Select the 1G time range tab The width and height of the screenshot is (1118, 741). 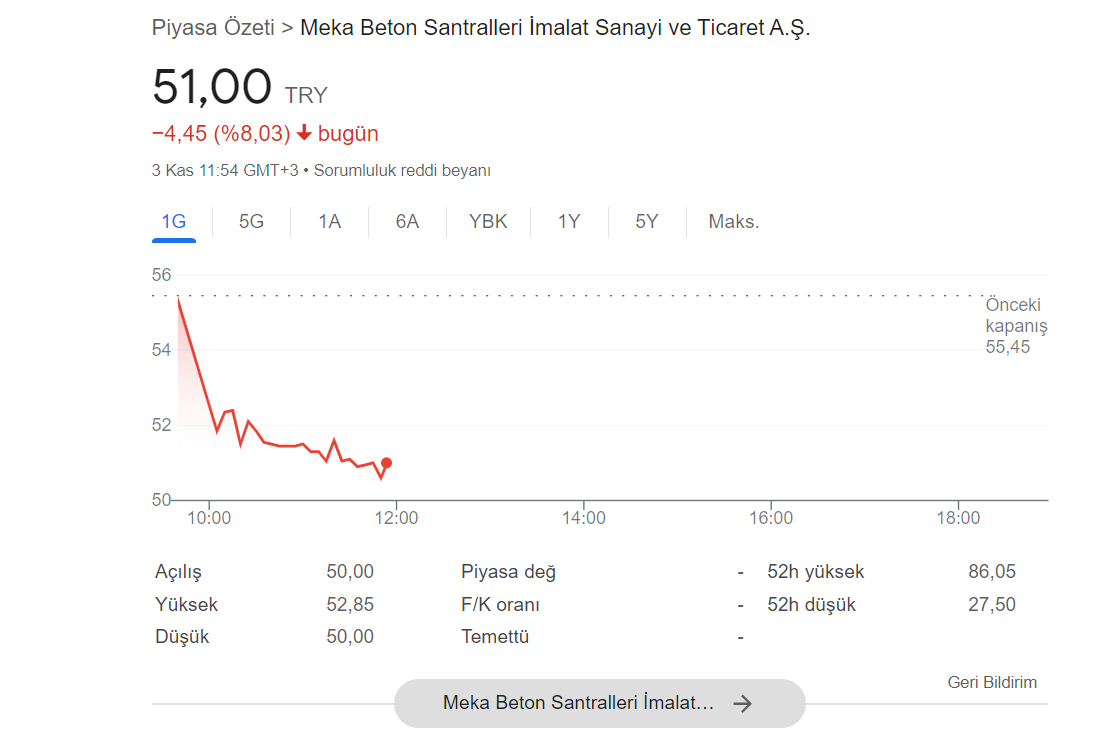(173, 222)
